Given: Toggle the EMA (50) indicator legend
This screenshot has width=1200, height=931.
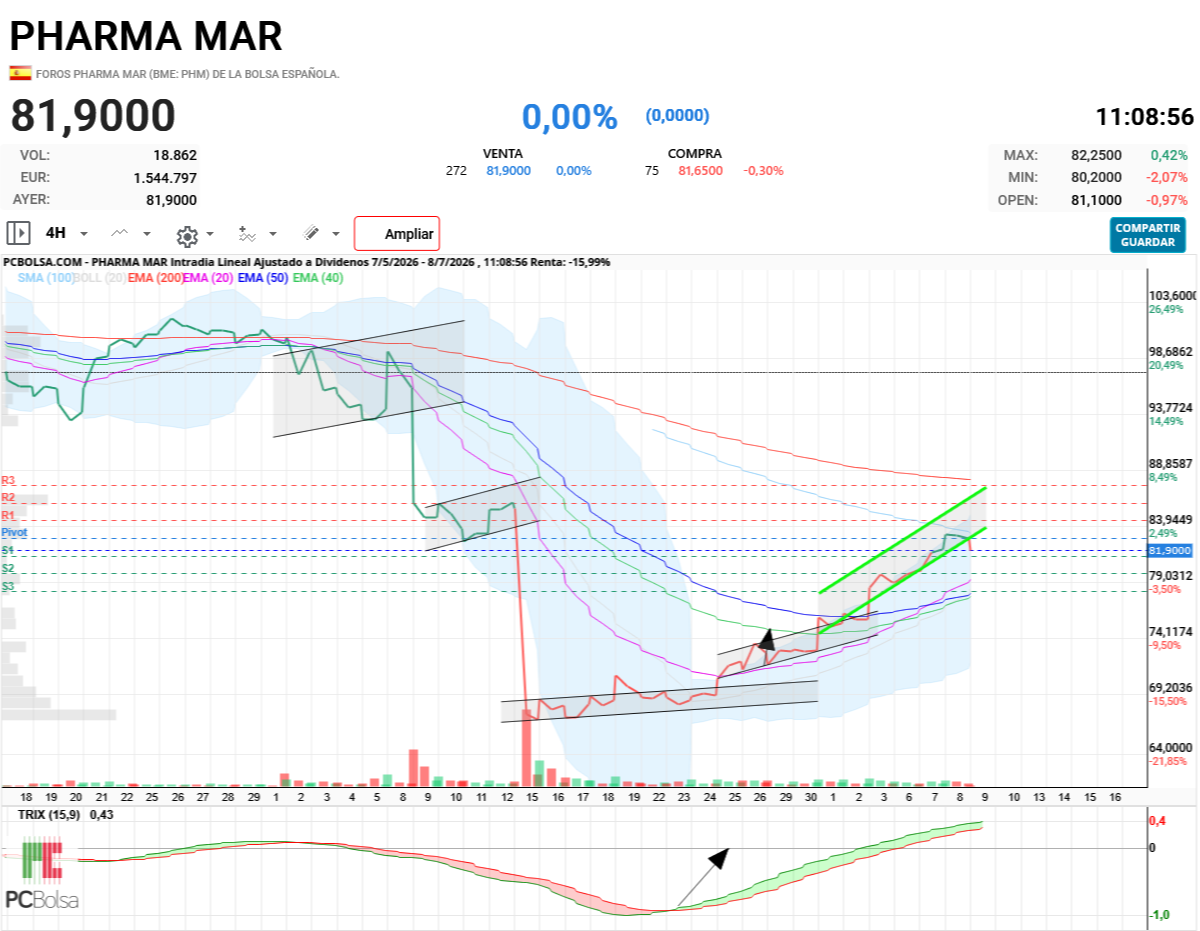Looking at the screenshot, I should point(265,278).
